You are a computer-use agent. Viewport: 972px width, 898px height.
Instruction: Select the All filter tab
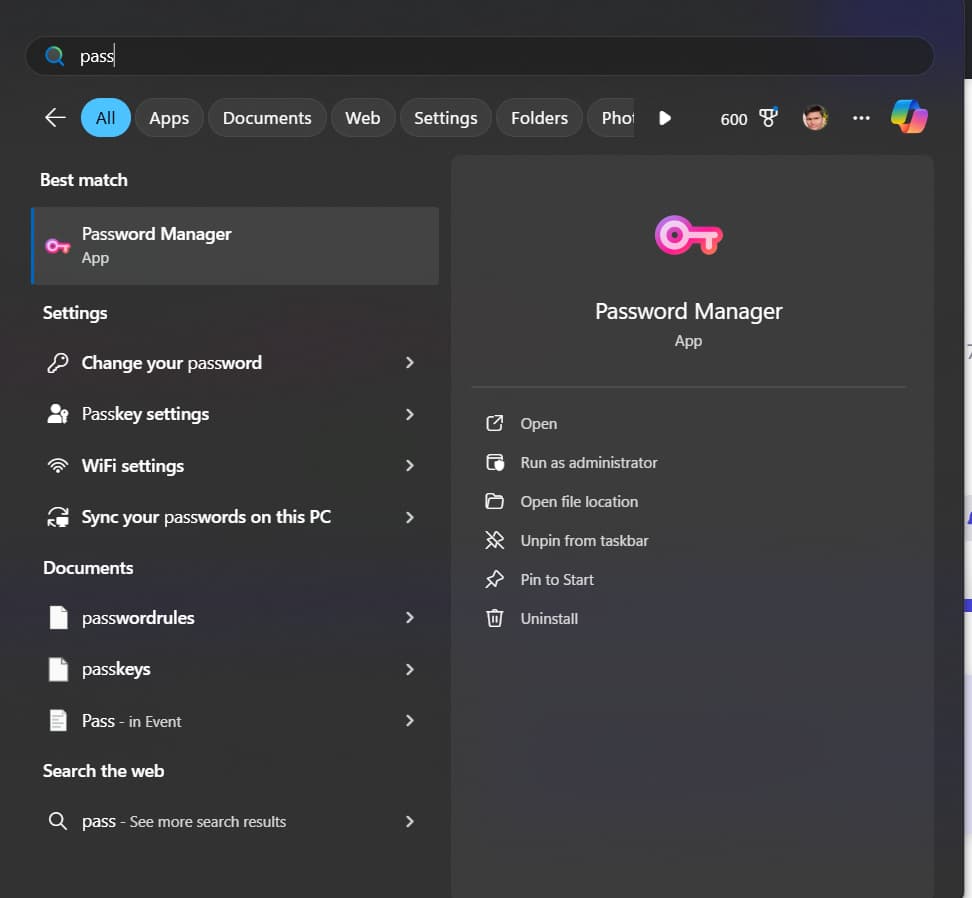click(105, 117)
